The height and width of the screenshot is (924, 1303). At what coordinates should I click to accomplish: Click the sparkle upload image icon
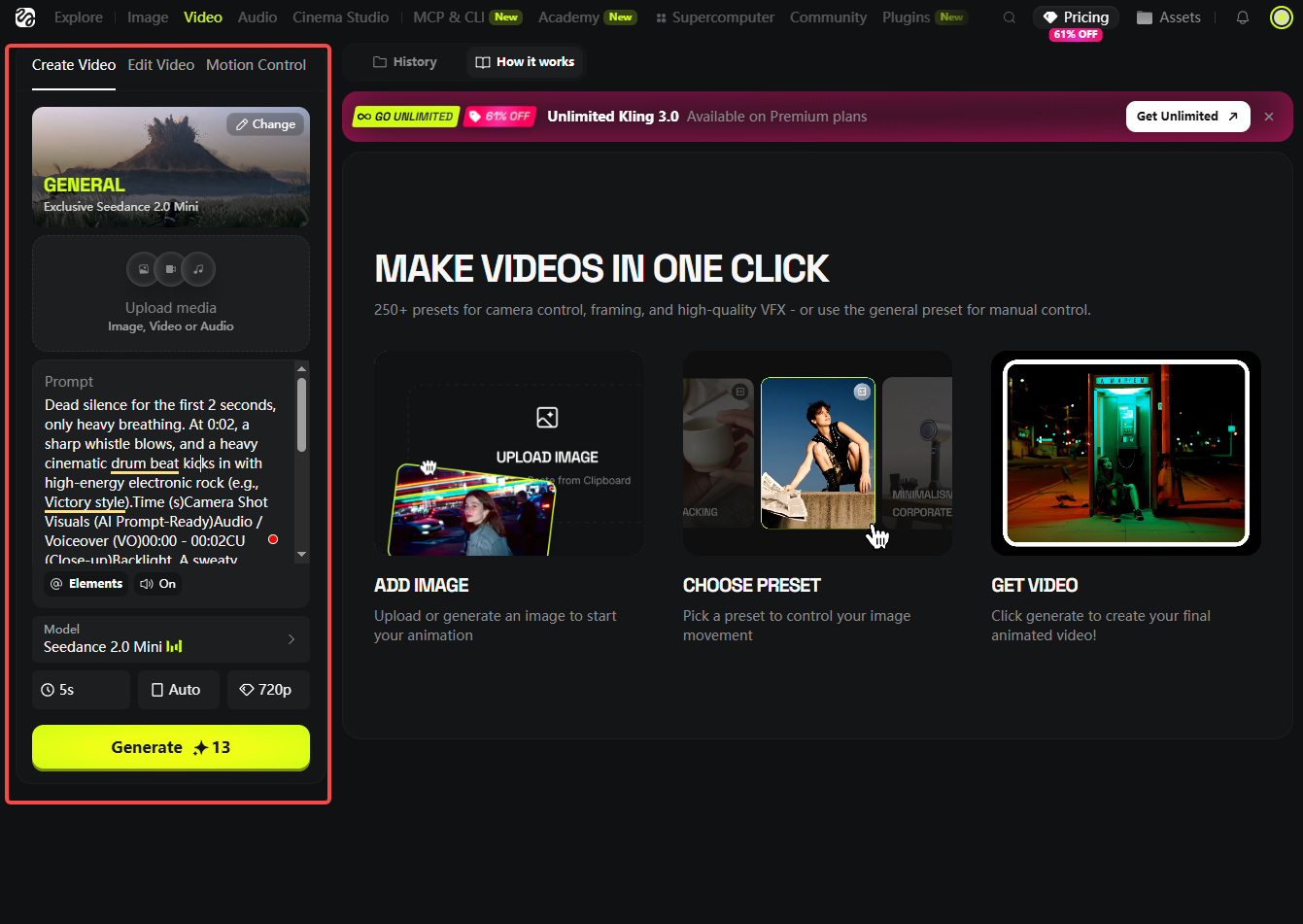coord(547,418)
